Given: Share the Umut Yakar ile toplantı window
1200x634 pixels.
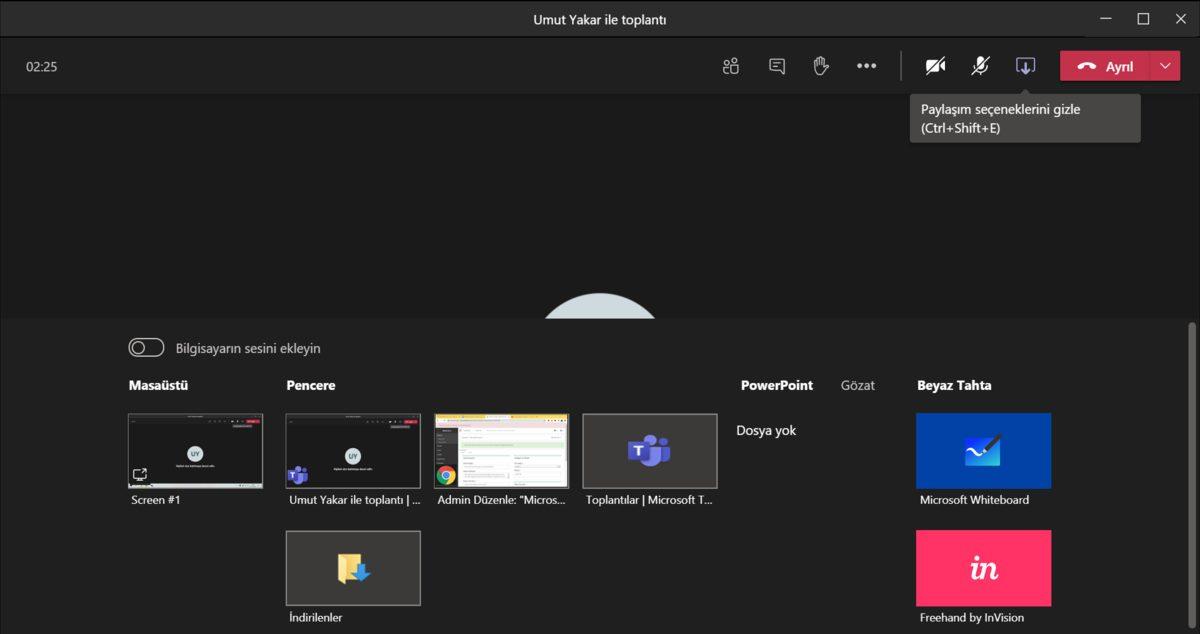Looking at the screenshot, I should click(353, 449).
